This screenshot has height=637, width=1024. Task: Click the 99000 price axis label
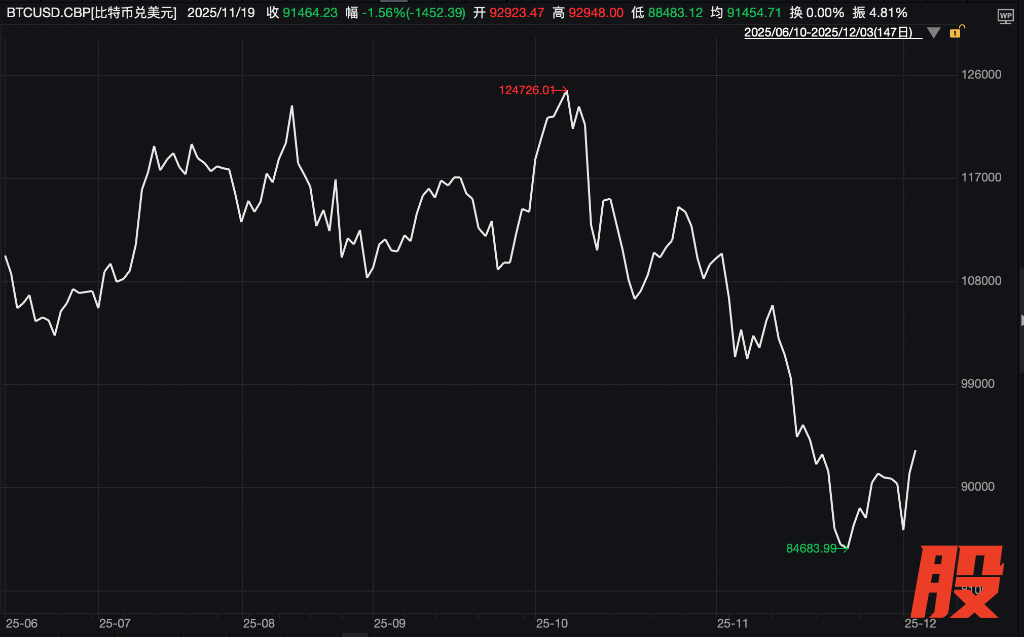coord(980,384)
